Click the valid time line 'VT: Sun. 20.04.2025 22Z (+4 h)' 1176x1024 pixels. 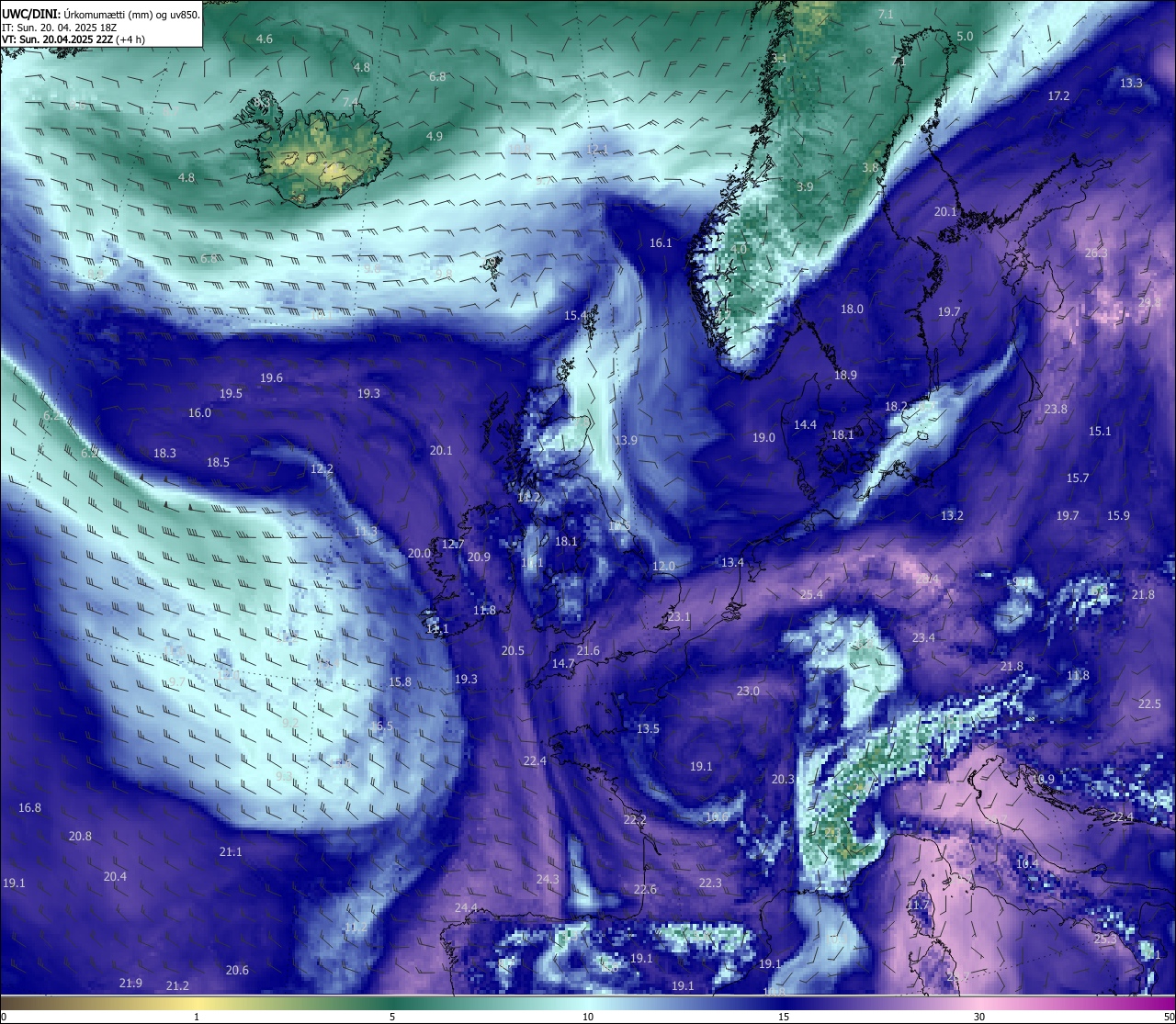click(x=73, y=39)
